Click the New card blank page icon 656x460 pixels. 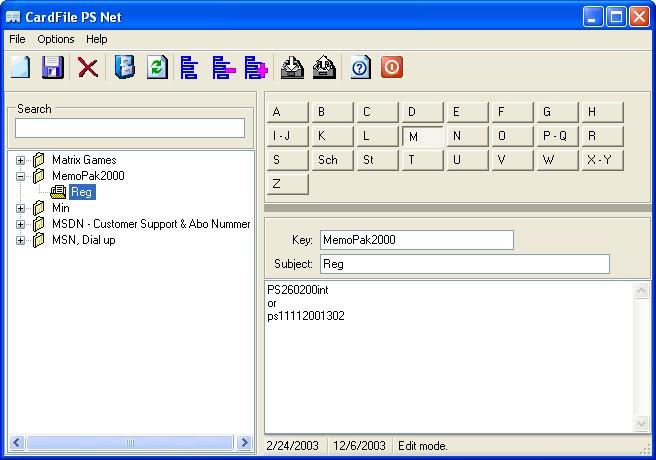[21, 67]
